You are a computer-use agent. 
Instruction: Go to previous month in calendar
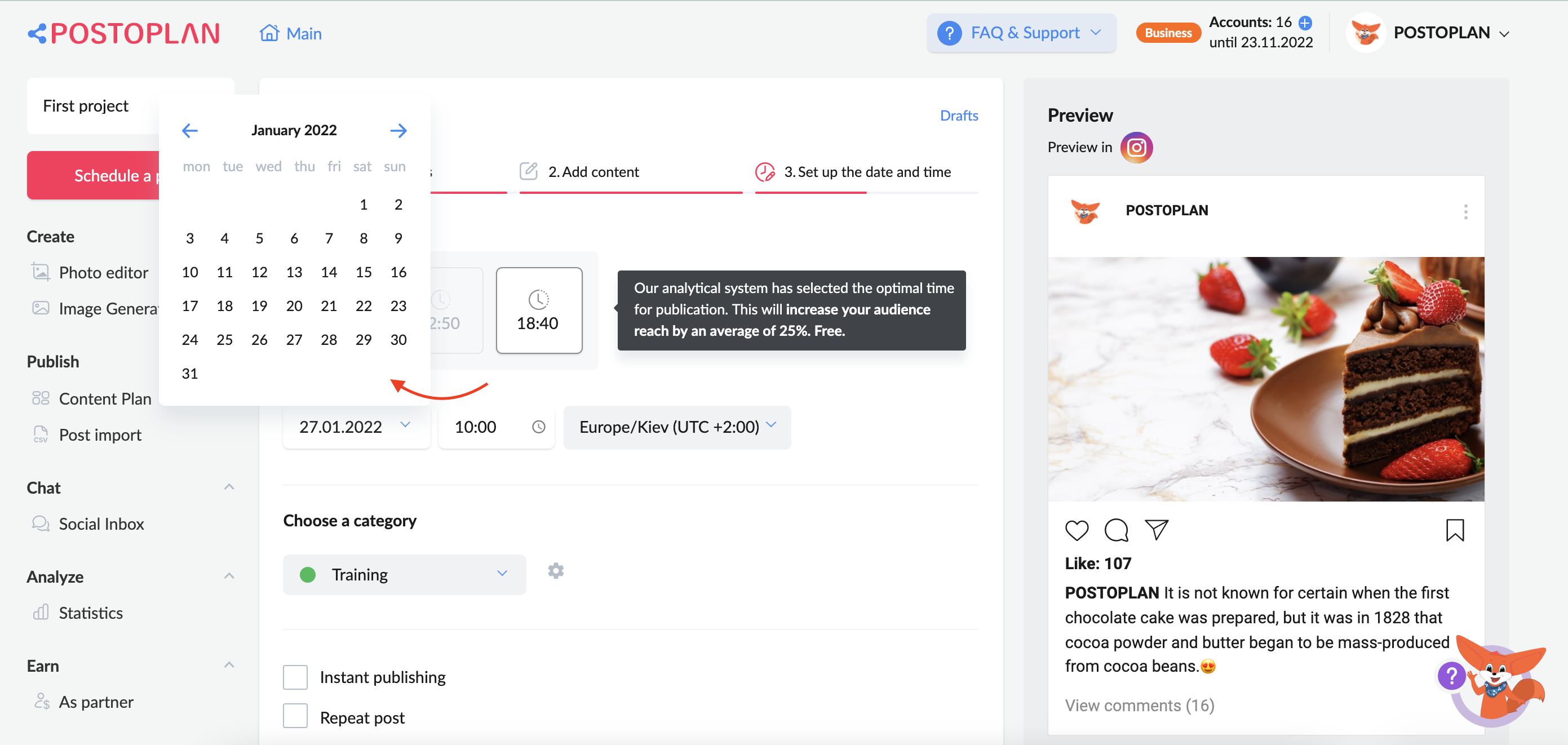tap(190, 130)
